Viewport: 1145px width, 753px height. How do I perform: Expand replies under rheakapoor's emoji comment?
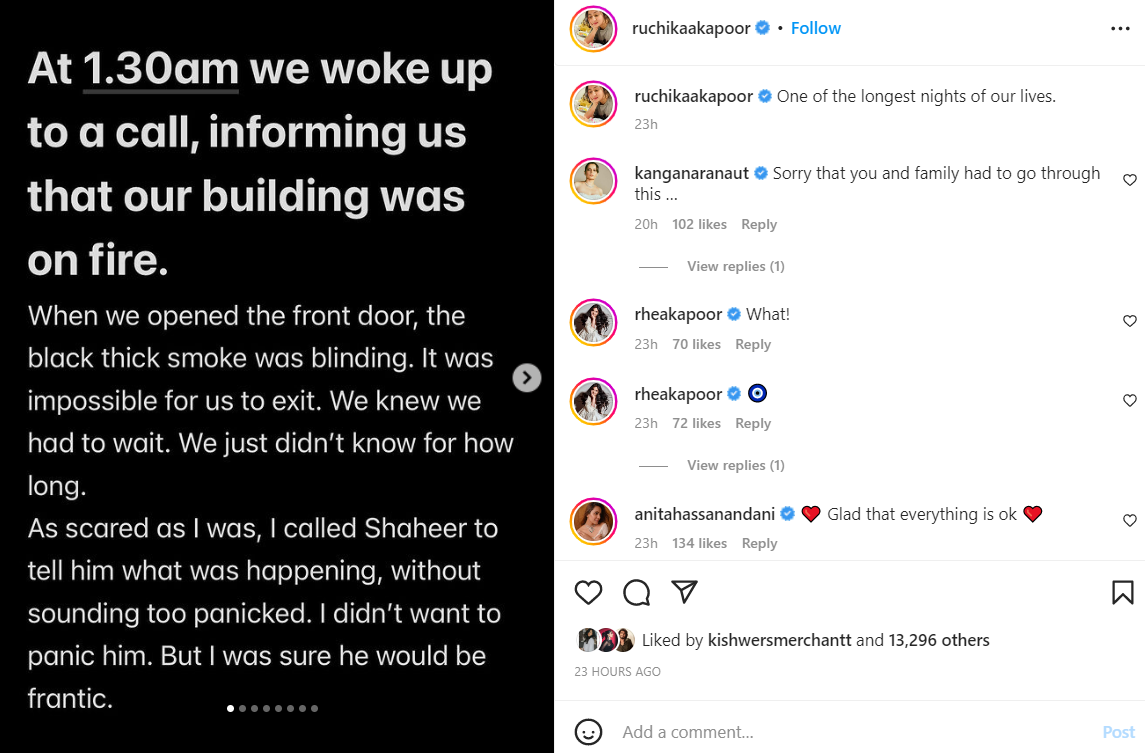(x=735, y=465)
